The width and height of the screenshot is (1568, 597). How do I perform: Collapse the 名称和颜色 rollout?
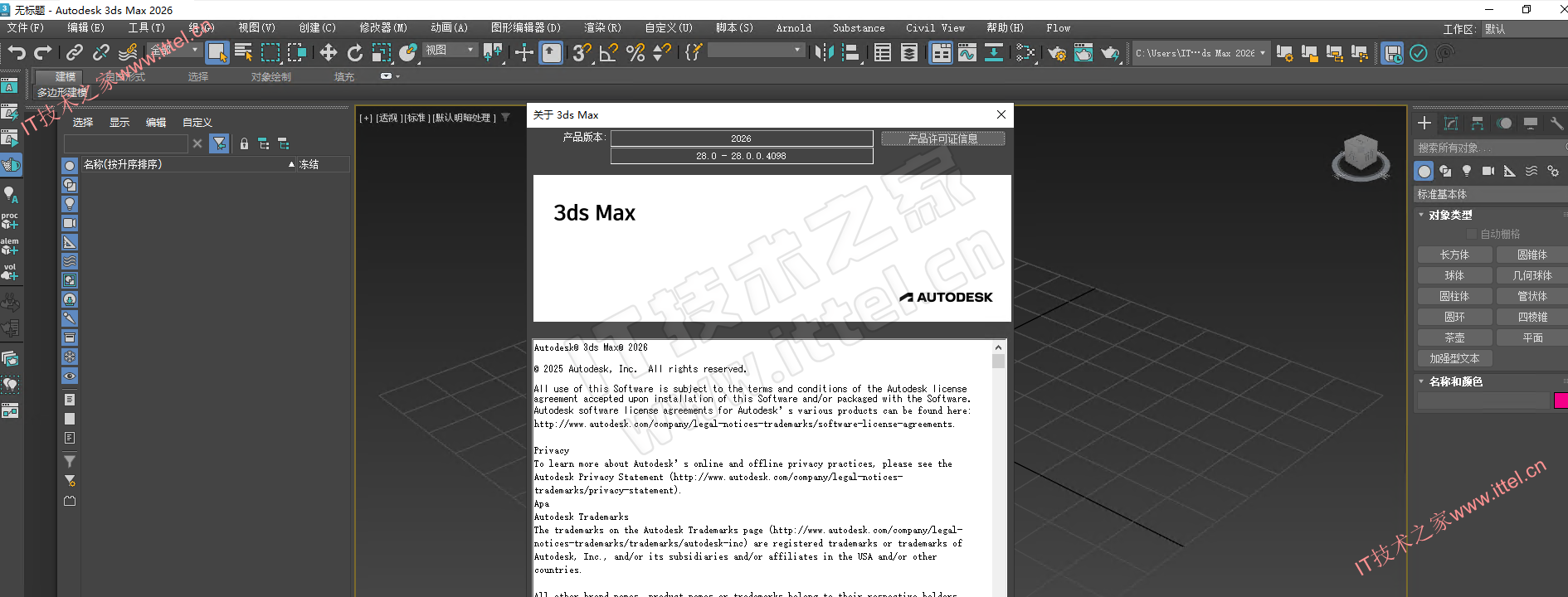pyautogui.click(x=1455, y=381)
